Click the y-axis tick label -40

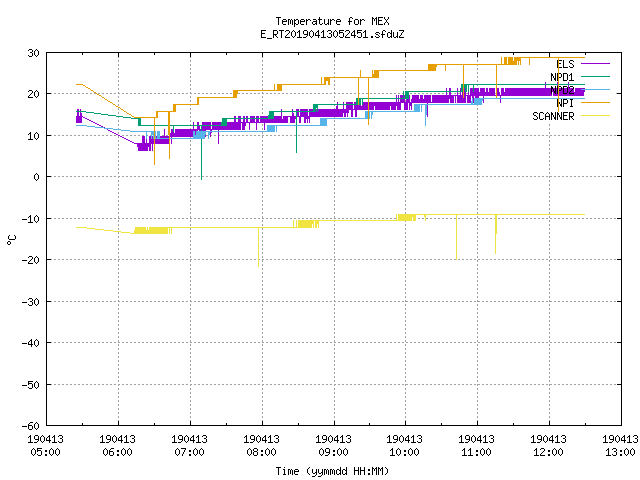click(31, 343)
